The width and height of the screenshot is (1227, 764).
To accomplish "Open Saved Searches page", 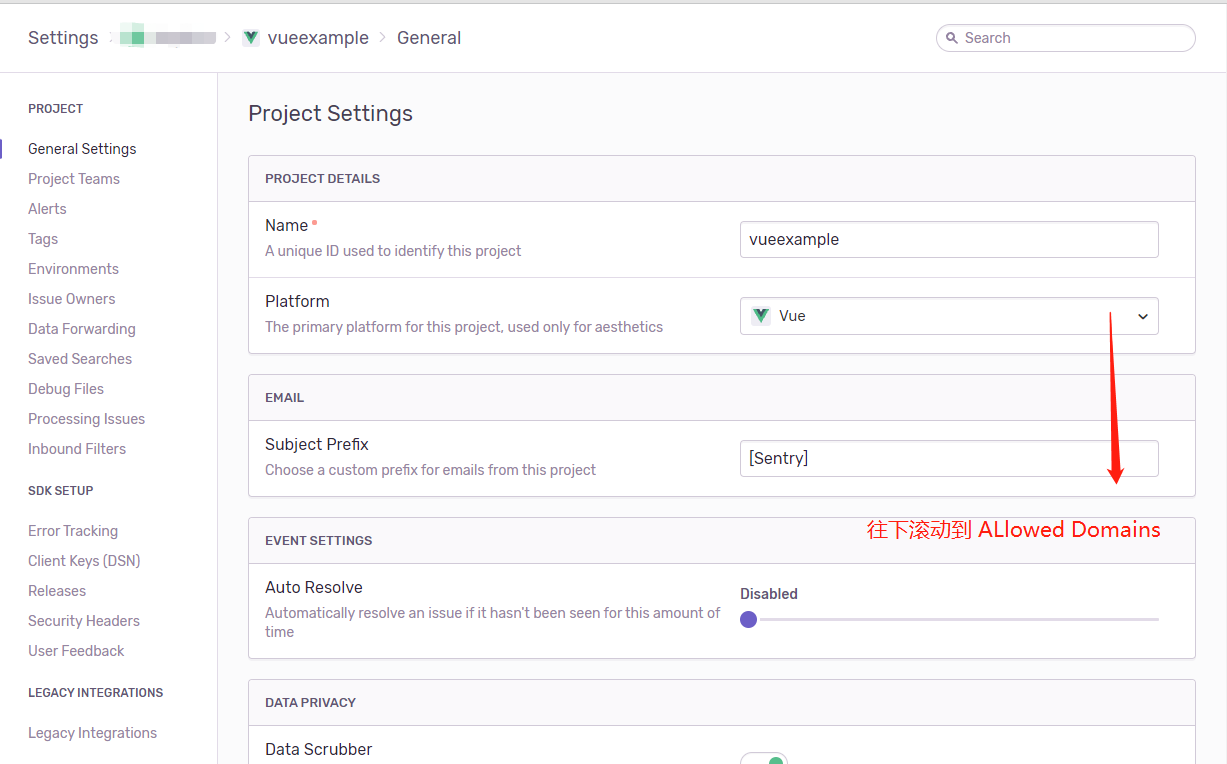I will coord(80,359).
